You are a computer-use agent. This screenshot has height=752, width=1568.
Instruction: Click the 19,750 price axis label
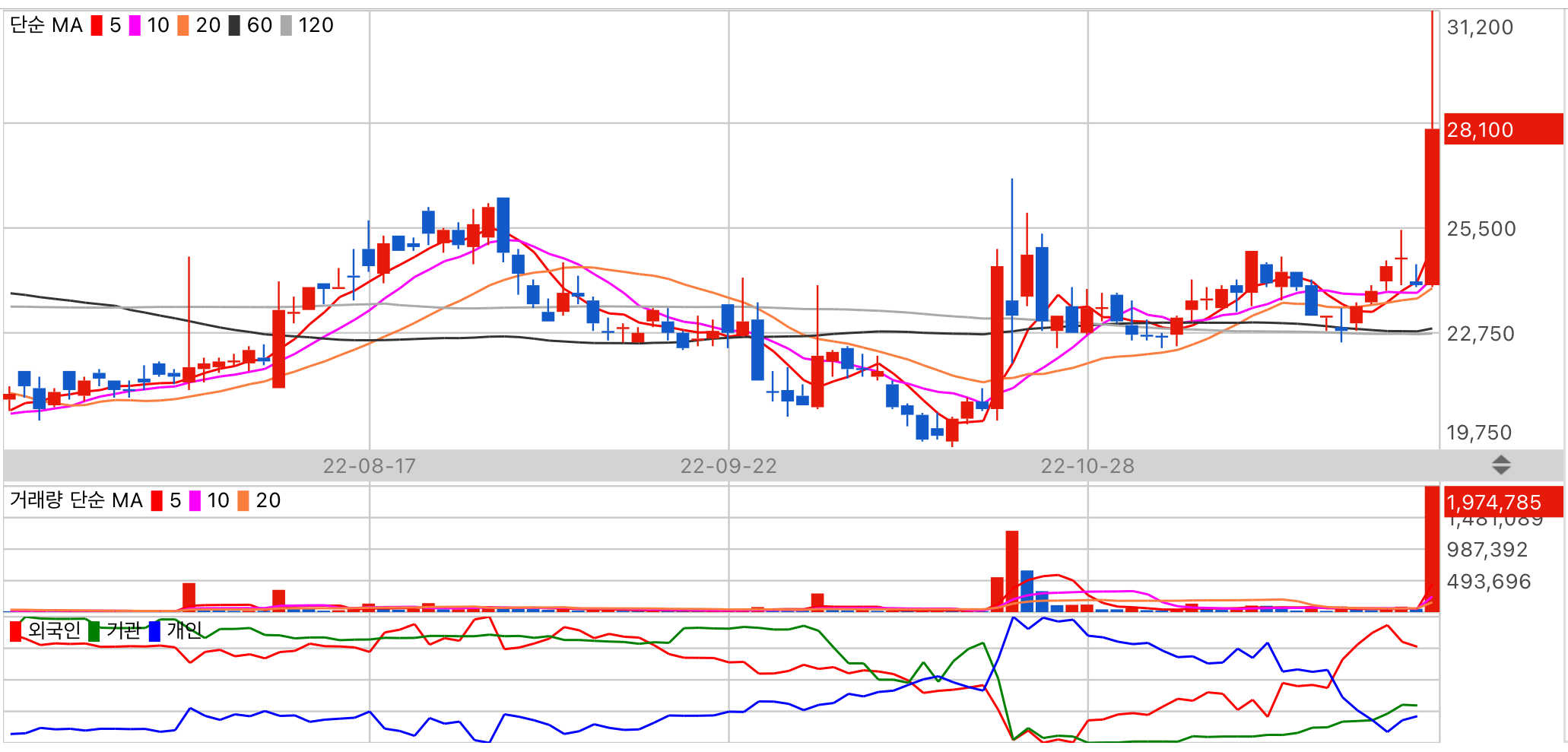coord(1479,433)
